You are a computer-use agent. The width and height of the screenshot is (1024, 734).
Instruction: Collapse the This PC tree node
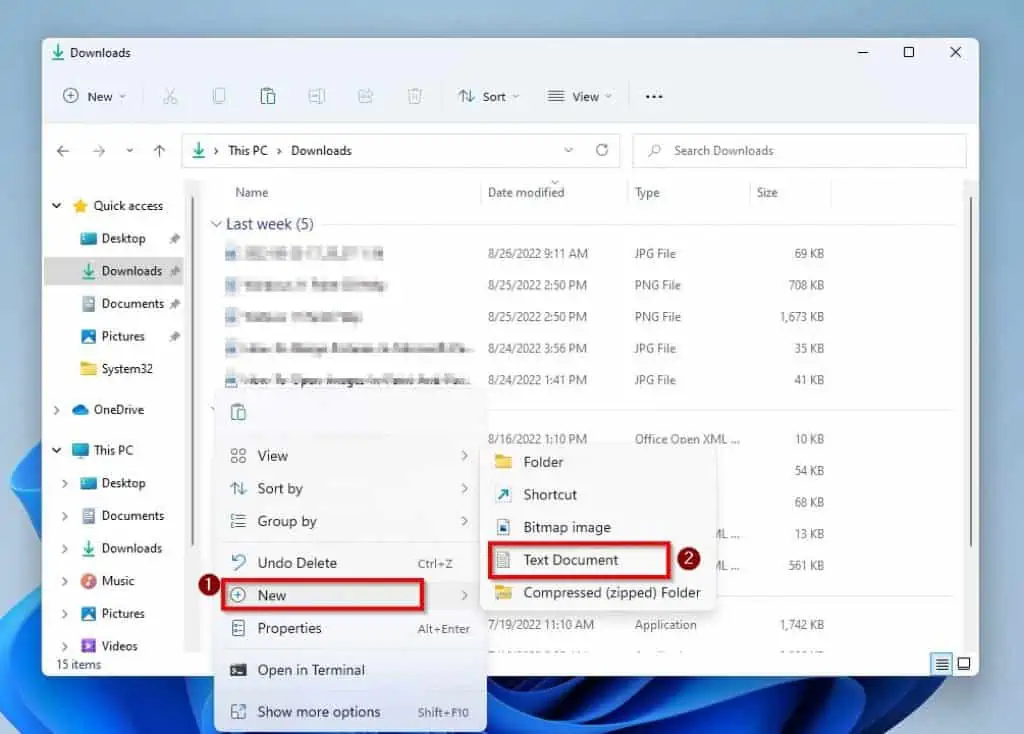click(x=57, y=451)
